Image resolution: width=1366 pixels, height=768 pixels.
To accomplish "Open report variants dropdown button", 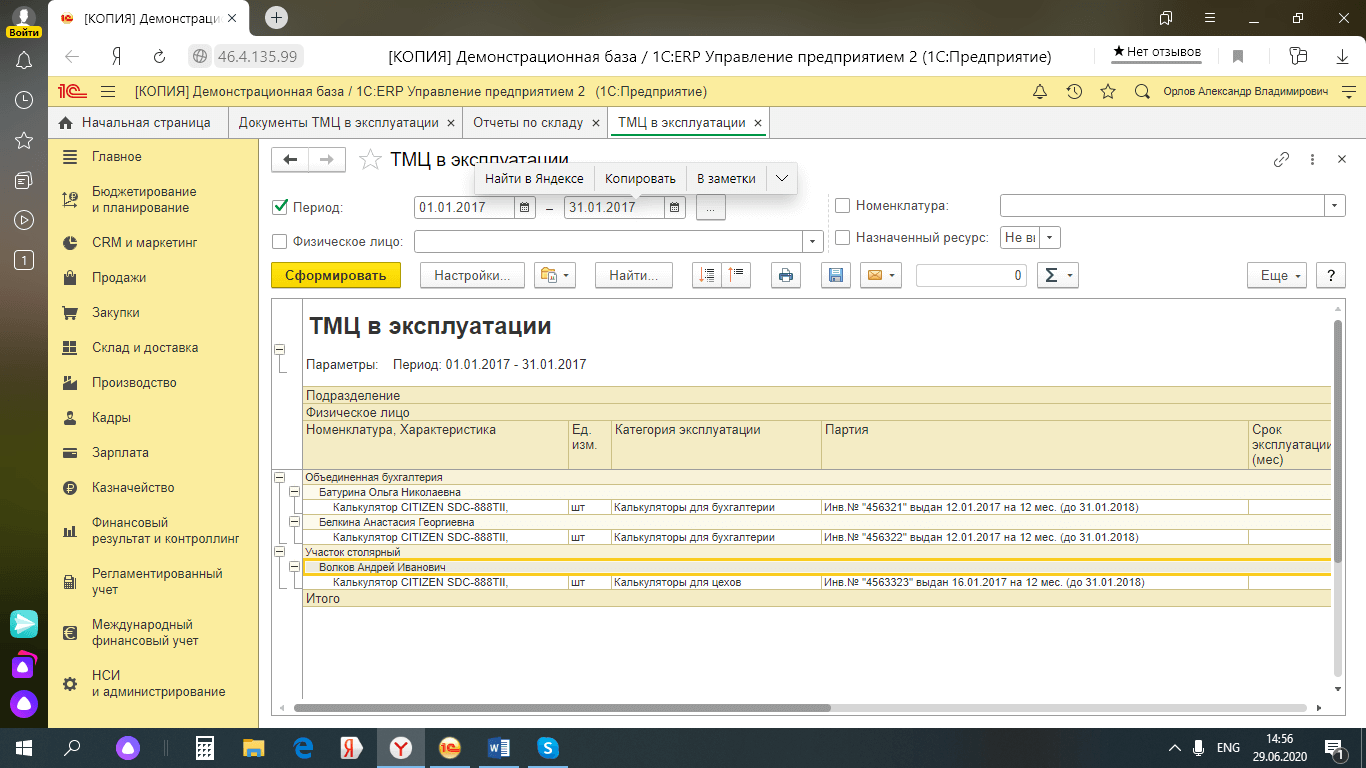I will [555, 275].
